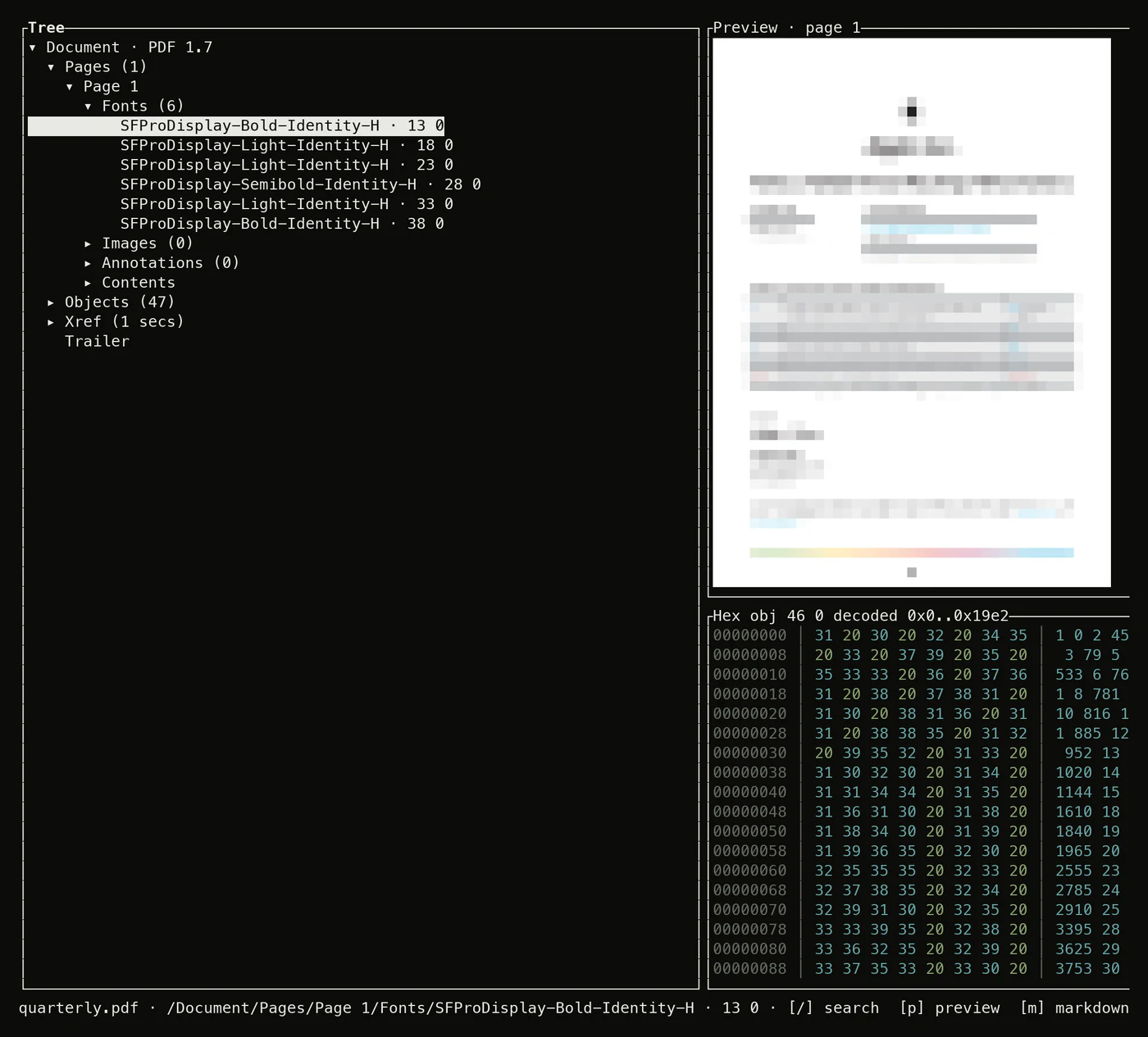Click hex offset 00000020
The height and width of the screenshot is (1037, 1148).
click(x=749, y=714)
